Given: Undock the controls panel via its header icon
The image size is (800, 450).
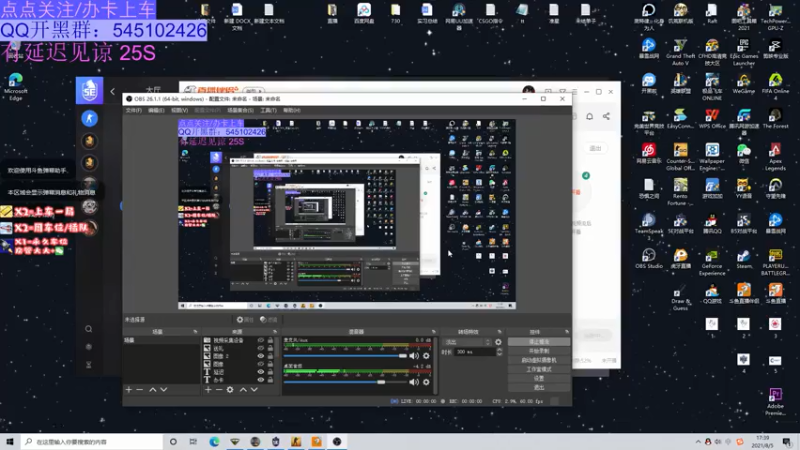Looking at the screenshot, I should [x=566, y=332].
